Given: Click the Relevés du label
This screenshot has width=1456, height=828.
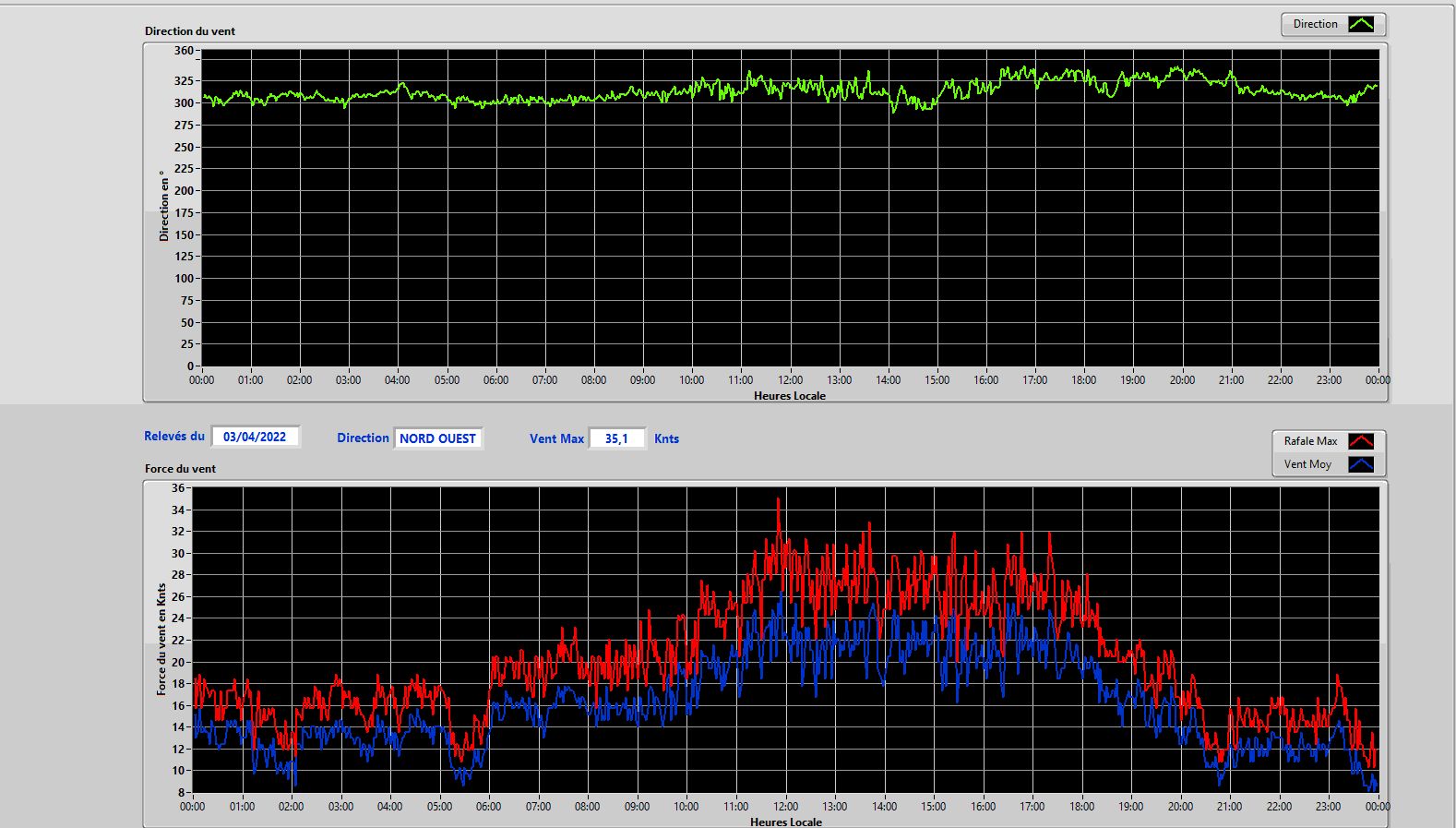Looking at the screenshot, I should pos(174,436).
